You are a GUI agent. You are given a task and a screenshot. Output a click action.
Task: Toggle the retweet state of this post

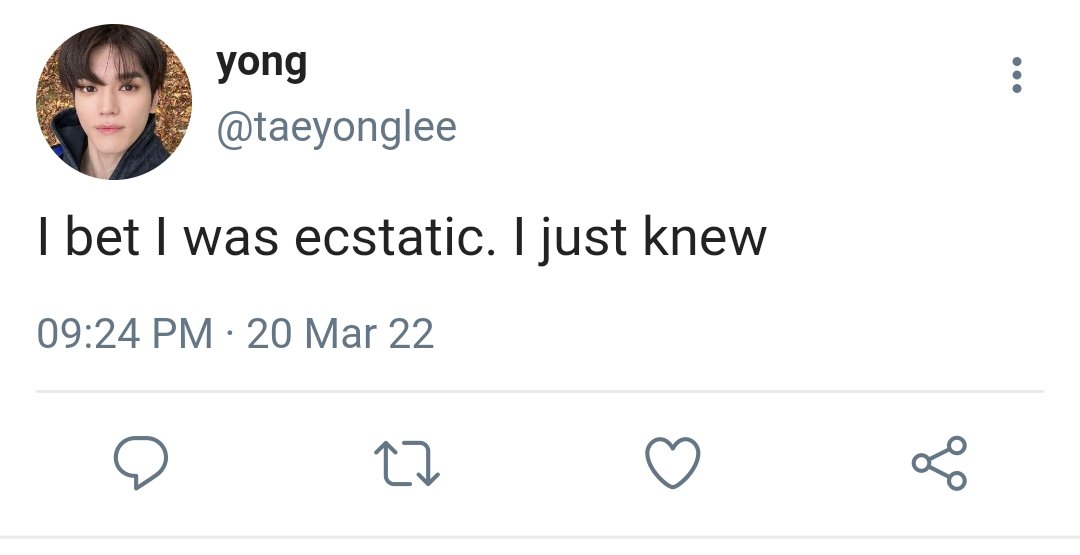[x=406, y=463]
